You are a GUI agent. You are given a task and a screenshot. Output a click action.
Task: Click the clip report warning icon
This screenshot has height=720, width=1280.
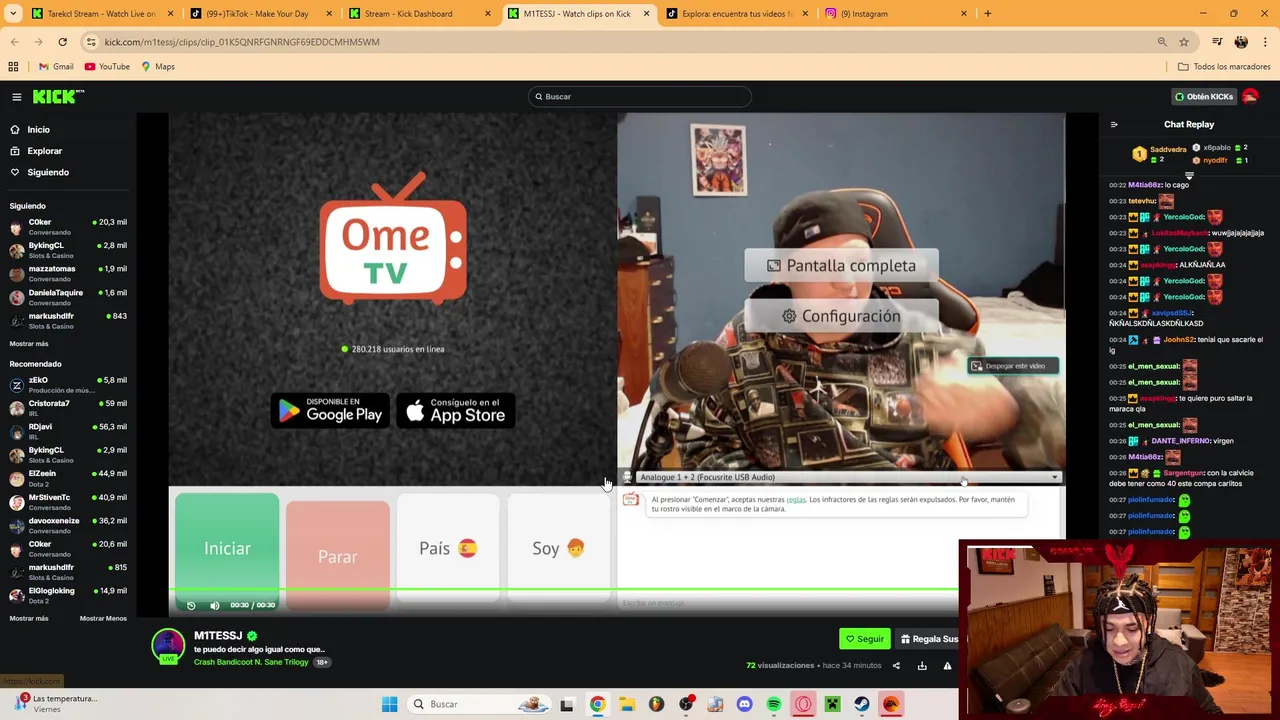pos(947,666)
